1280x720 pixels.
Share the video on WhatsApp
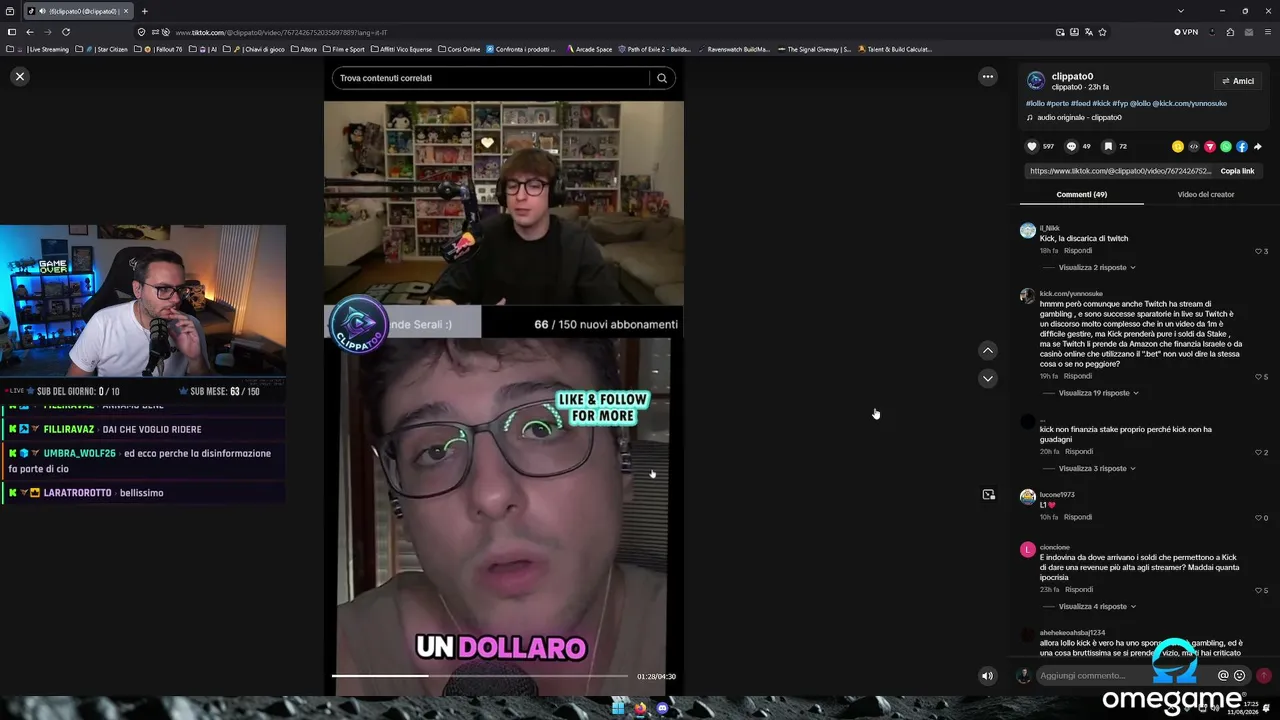[x=1226, y=147]
